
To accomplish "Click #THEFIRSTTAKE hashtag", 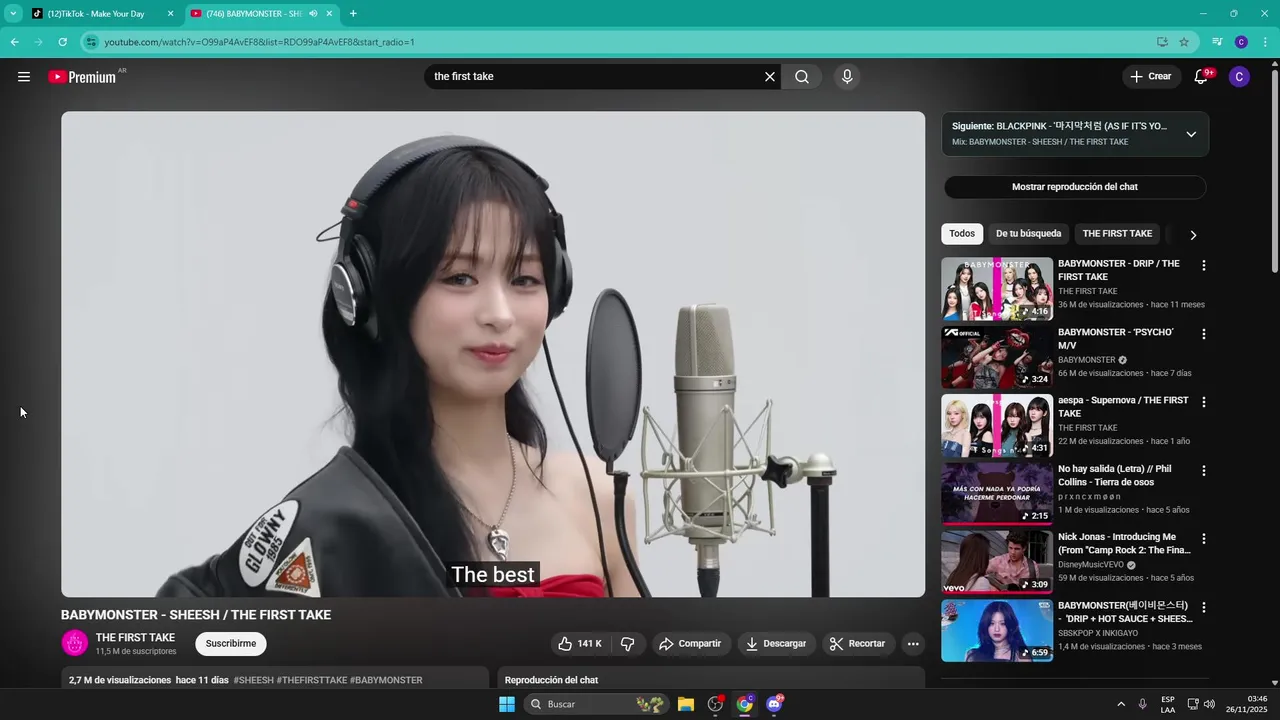I will click(312, 680).
